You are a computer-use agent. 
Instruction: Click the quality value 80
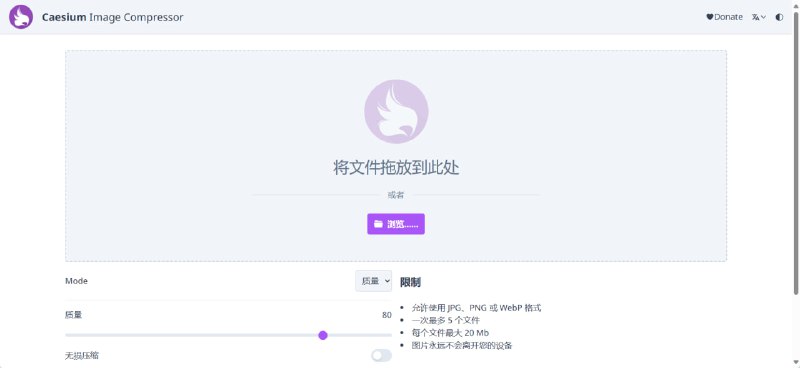pos(387,315)
